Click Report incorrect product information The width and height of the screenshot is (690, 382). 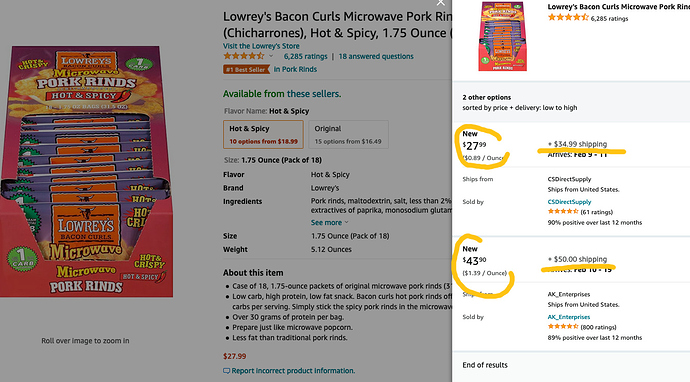click(293, 371)
